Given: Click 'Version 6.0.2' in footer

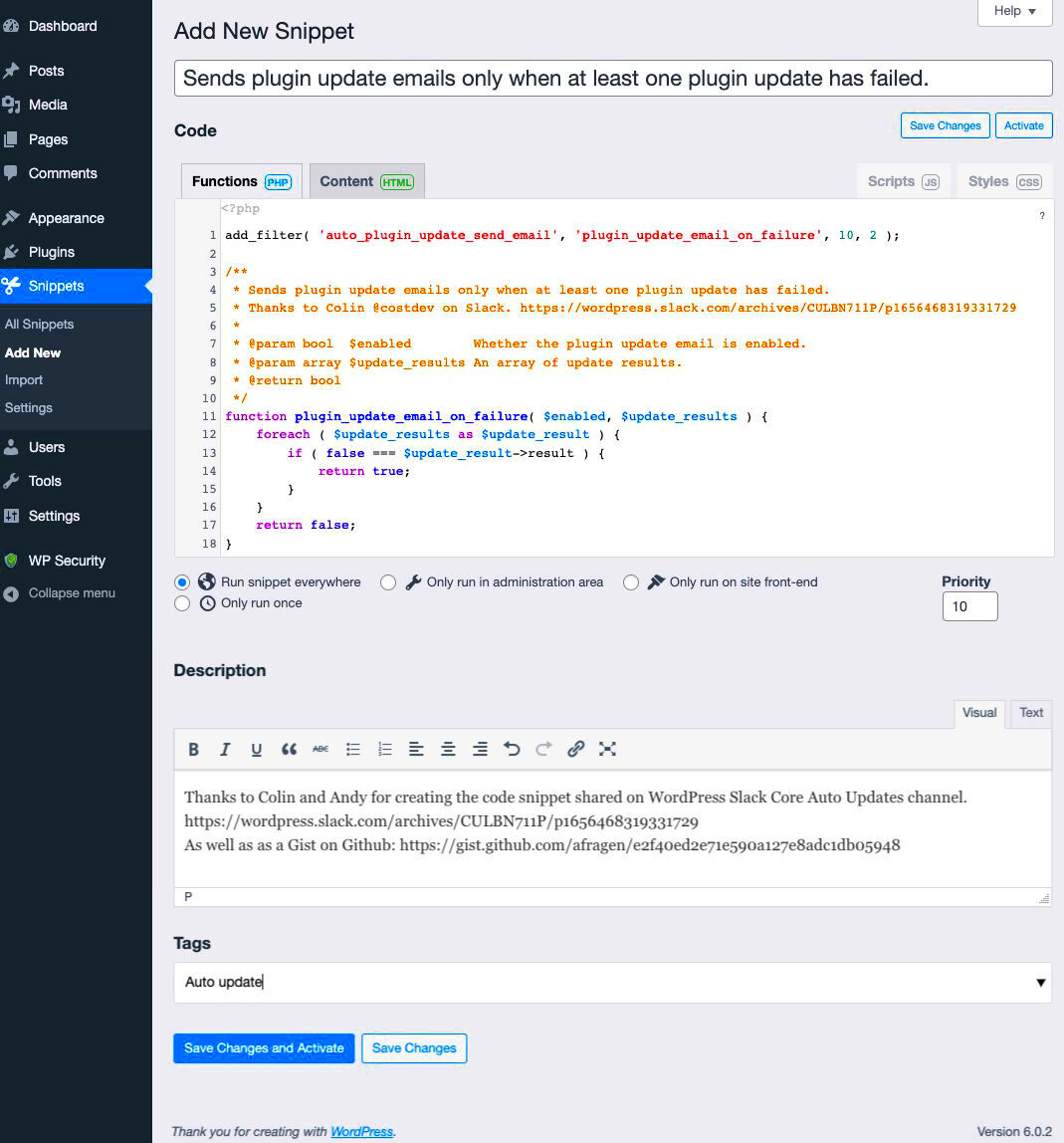Looking at the screenshot, I should [x=1013, y=1132].
